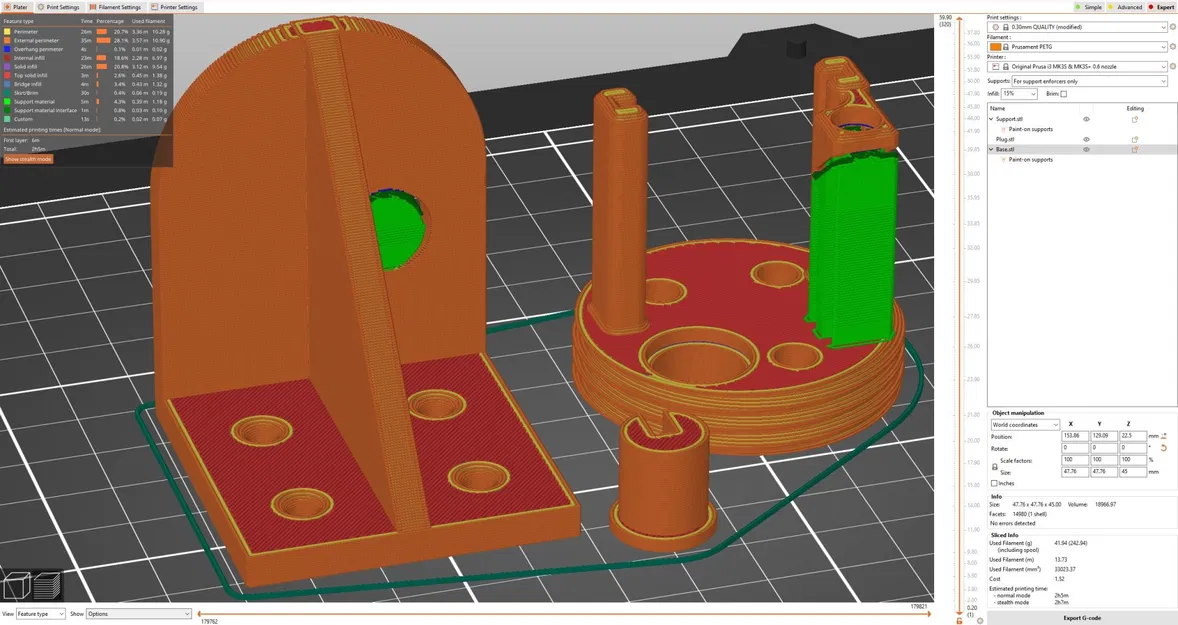Click Filament preset gear edit icon
The width and height of the screenshot is (1178, 625).
click(1173, 47)
